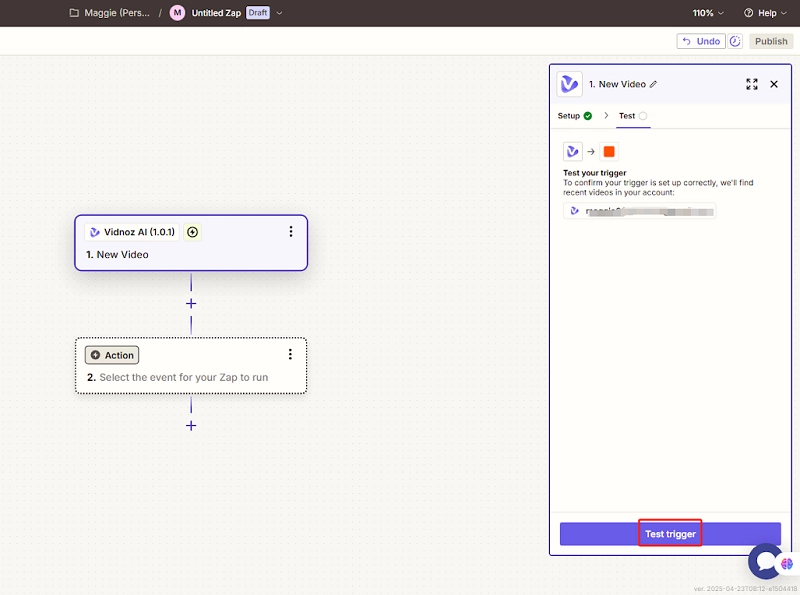Click the lightning bolt trigger icon
Screen dimensions: 800x595
point(193,232)
